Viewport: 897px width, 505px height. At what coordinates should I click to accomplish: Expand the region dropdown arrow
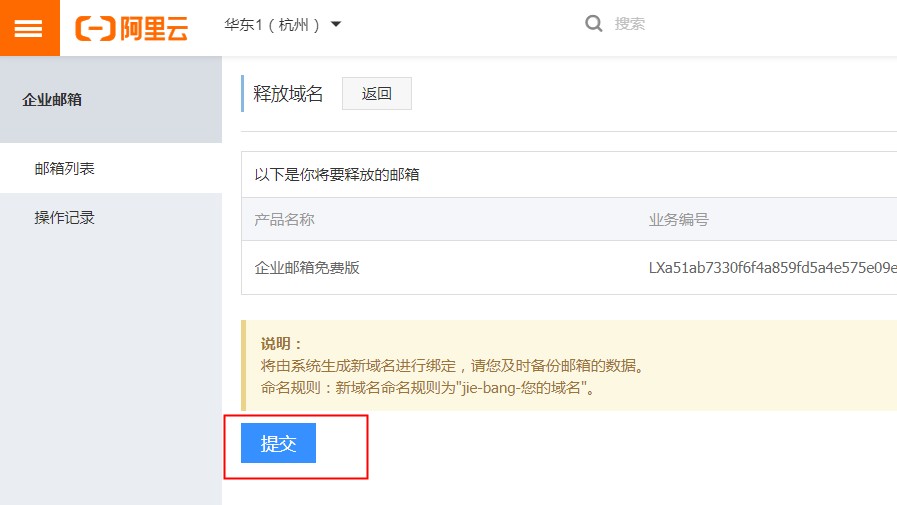(336, 25)
